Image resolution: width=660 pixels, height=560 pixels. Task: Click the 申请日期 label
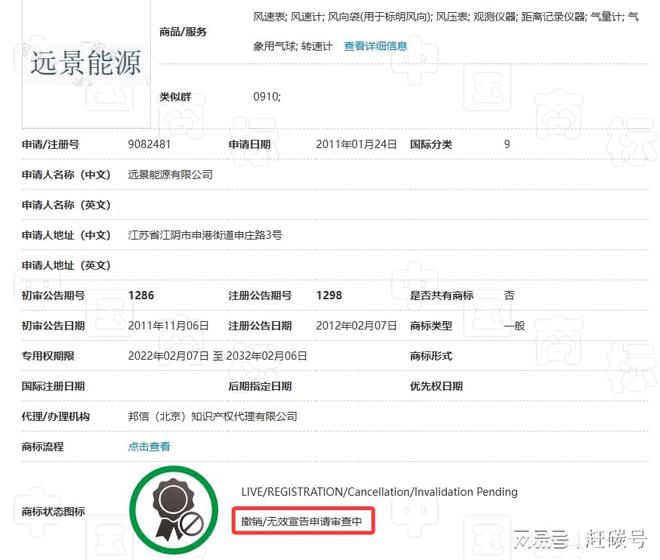[249, 144]
